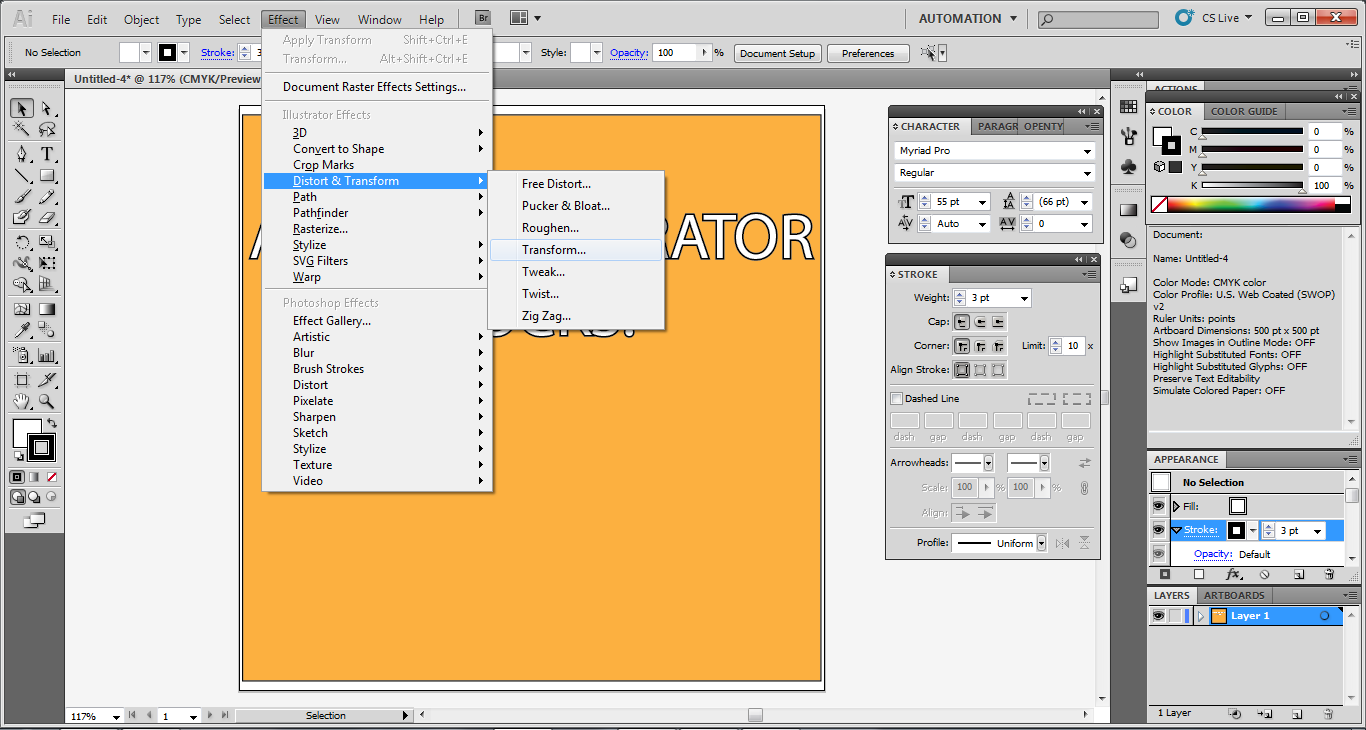Select the Direct Selection tool
The width and height of the screenshot is (1366, 730).
(46, 108)
